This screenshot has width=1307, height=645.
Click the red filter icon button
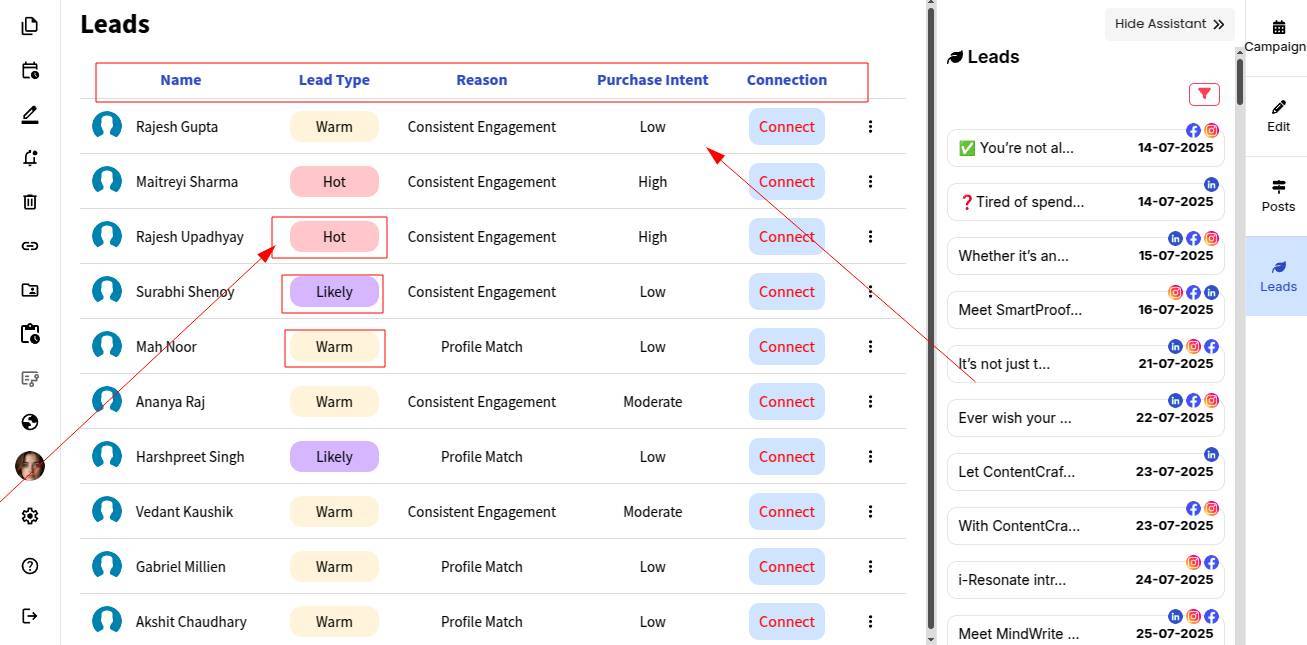(x=1204, y=94)
